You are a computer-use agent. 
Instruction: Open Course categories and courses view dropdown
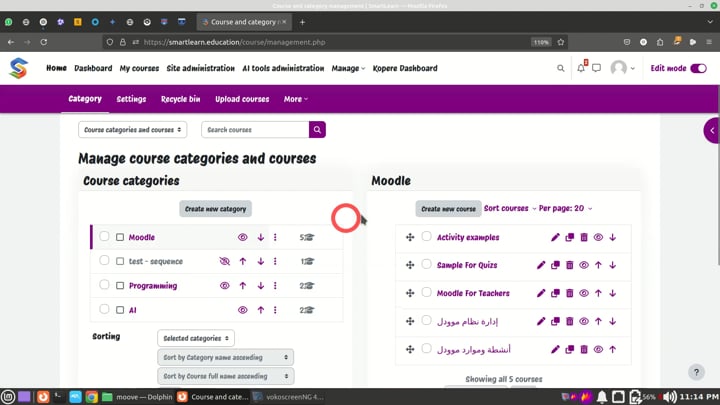click(x=132, y=129)
